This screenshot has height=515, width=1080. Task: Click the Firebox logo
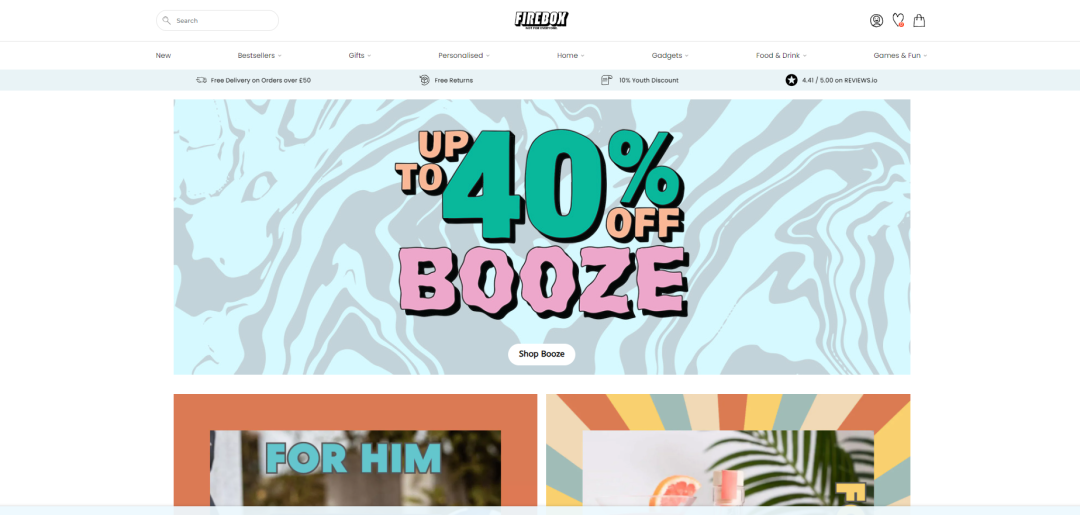click(541, 20)
